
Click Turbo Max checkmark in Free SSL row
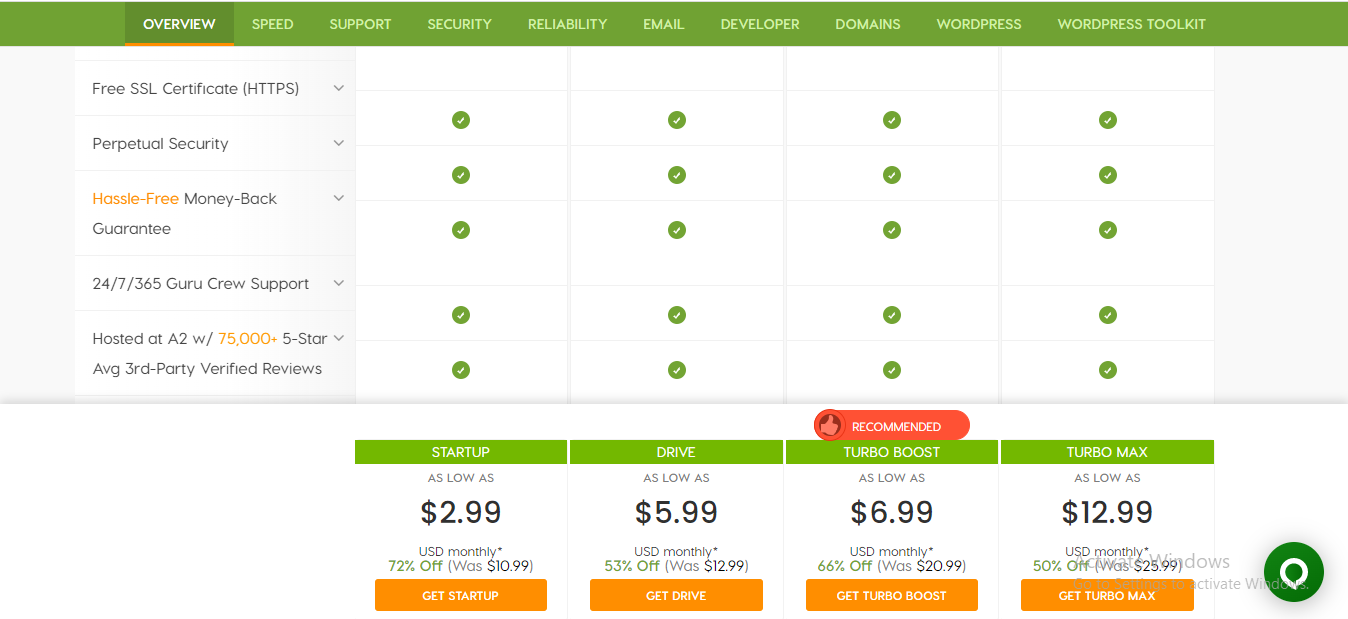coord(1107,120)
